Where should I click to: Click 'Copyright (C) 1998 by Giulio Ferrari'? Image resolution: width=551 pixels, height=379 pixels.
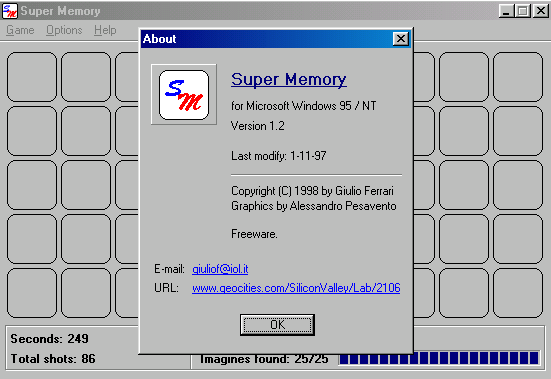click(312, 191)
